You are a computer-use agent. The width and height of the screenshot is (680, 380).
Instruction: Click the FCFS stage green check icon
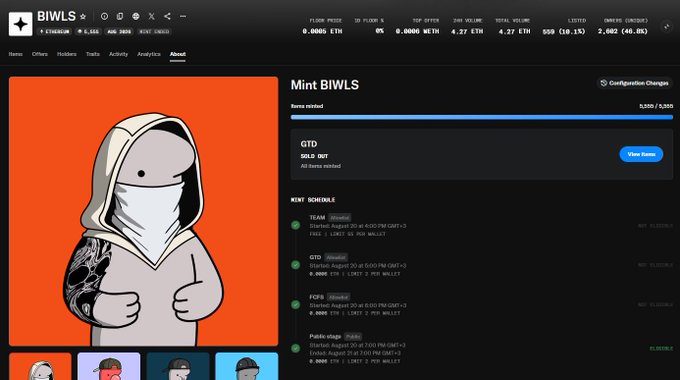tap(296, 305)
